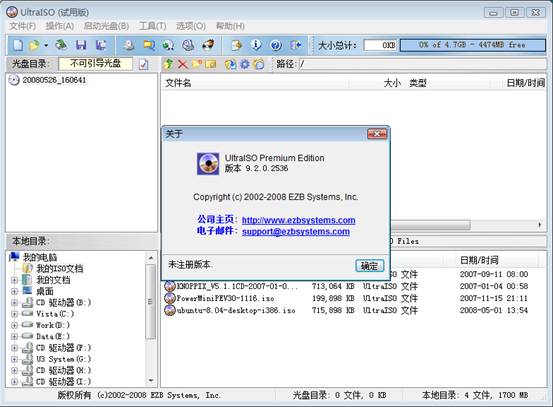This screenshot has width=553, height=407.
Task: Expand the Data(E:) drive node
Action: tap(14, 336)
